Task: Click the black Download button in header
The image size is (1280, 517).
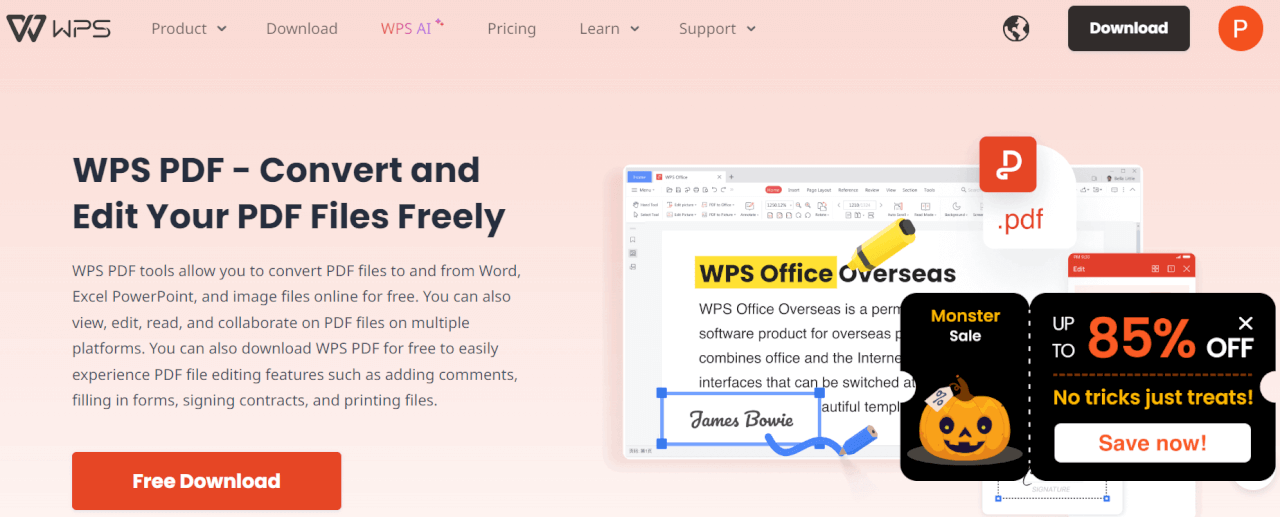Action: (1129, 28)
